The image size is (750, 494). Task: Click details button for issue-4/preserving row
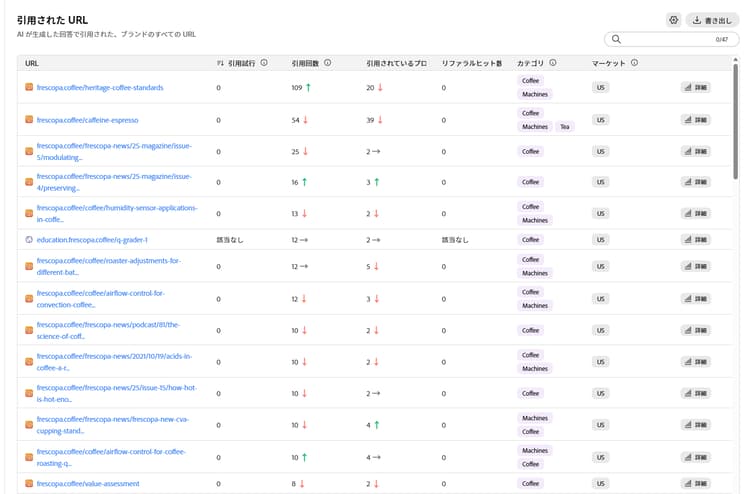(695, 182)
